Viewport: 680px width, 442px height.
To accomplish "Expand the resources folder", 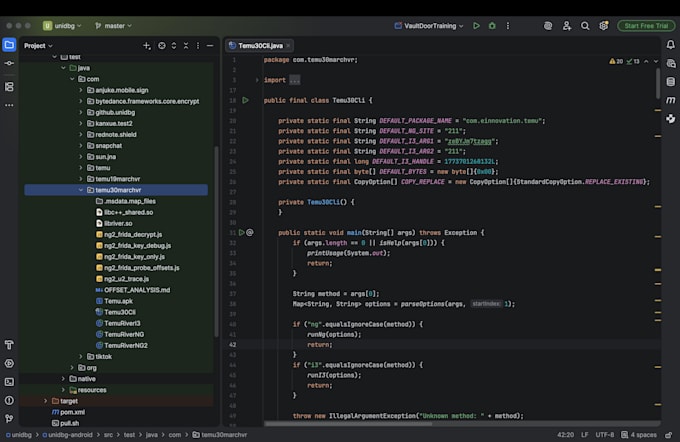I will (63, 390).
